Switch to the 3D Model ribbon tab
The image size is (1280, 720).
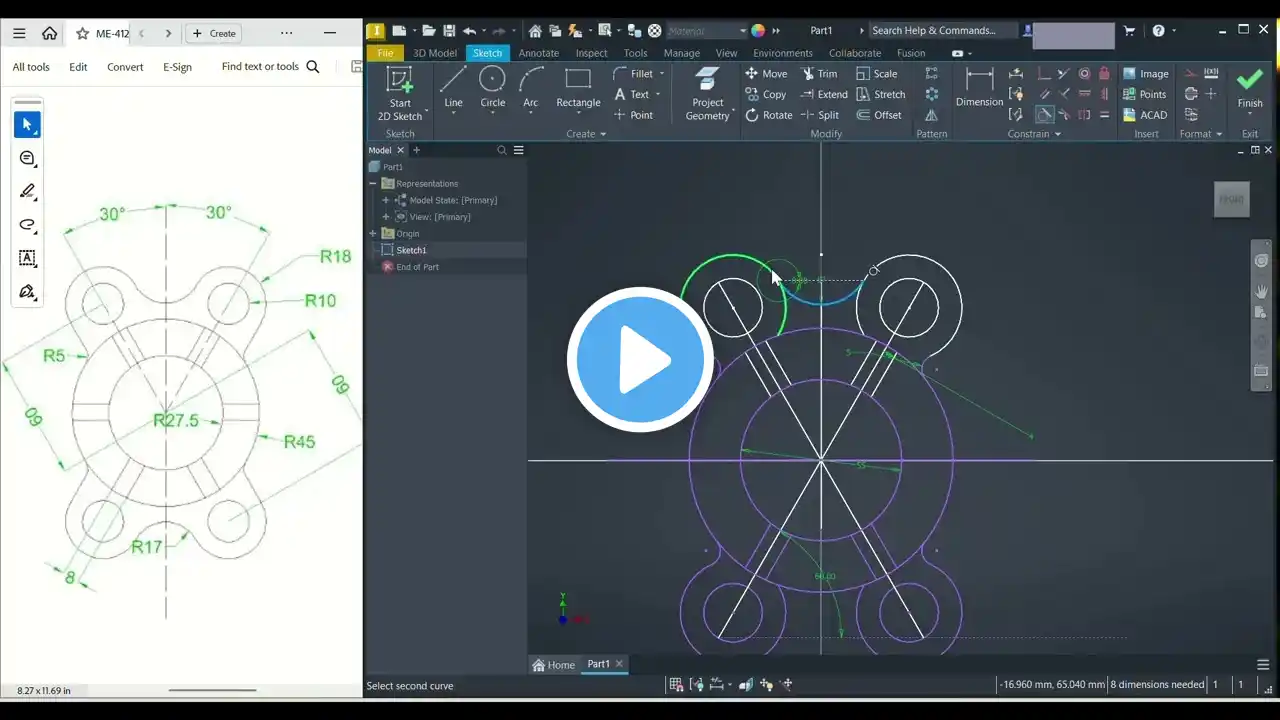coord(435,53)
